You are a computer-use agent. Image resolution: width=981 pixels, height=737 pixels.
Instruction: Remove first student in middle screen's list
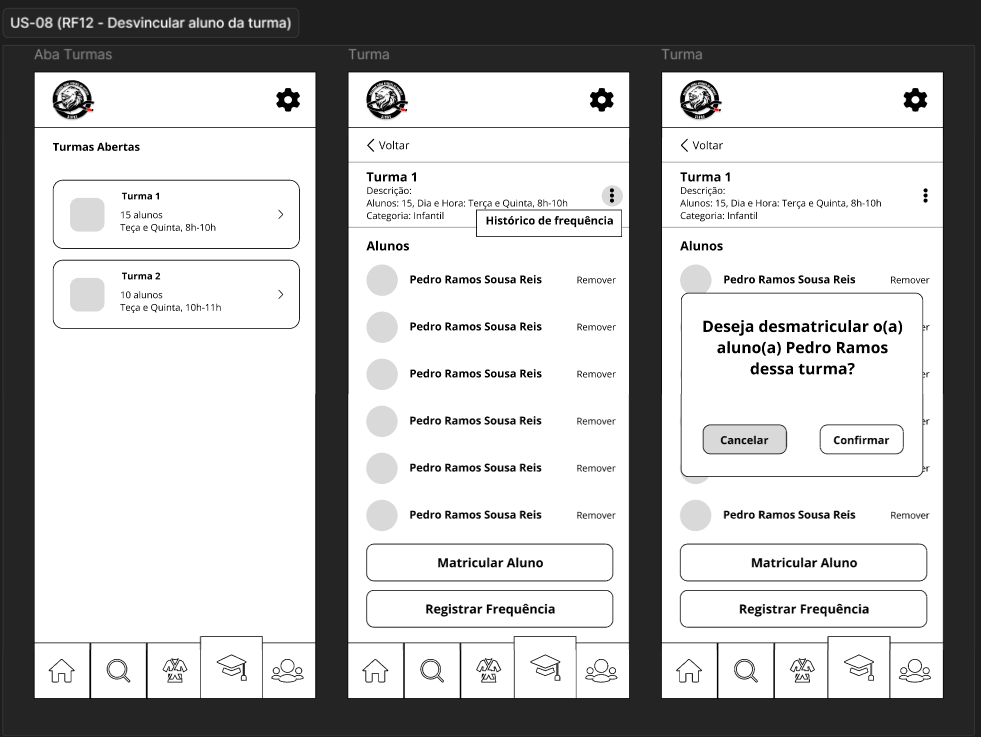[596, 280]
